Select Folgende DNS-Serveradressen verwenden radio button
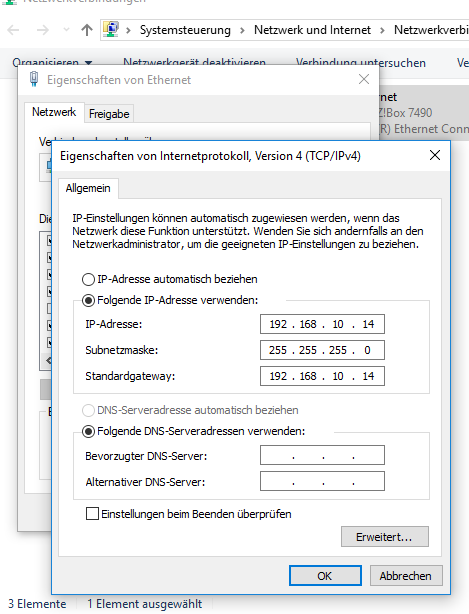The width and height of the screenshot is (469, 614). [88, 431]
